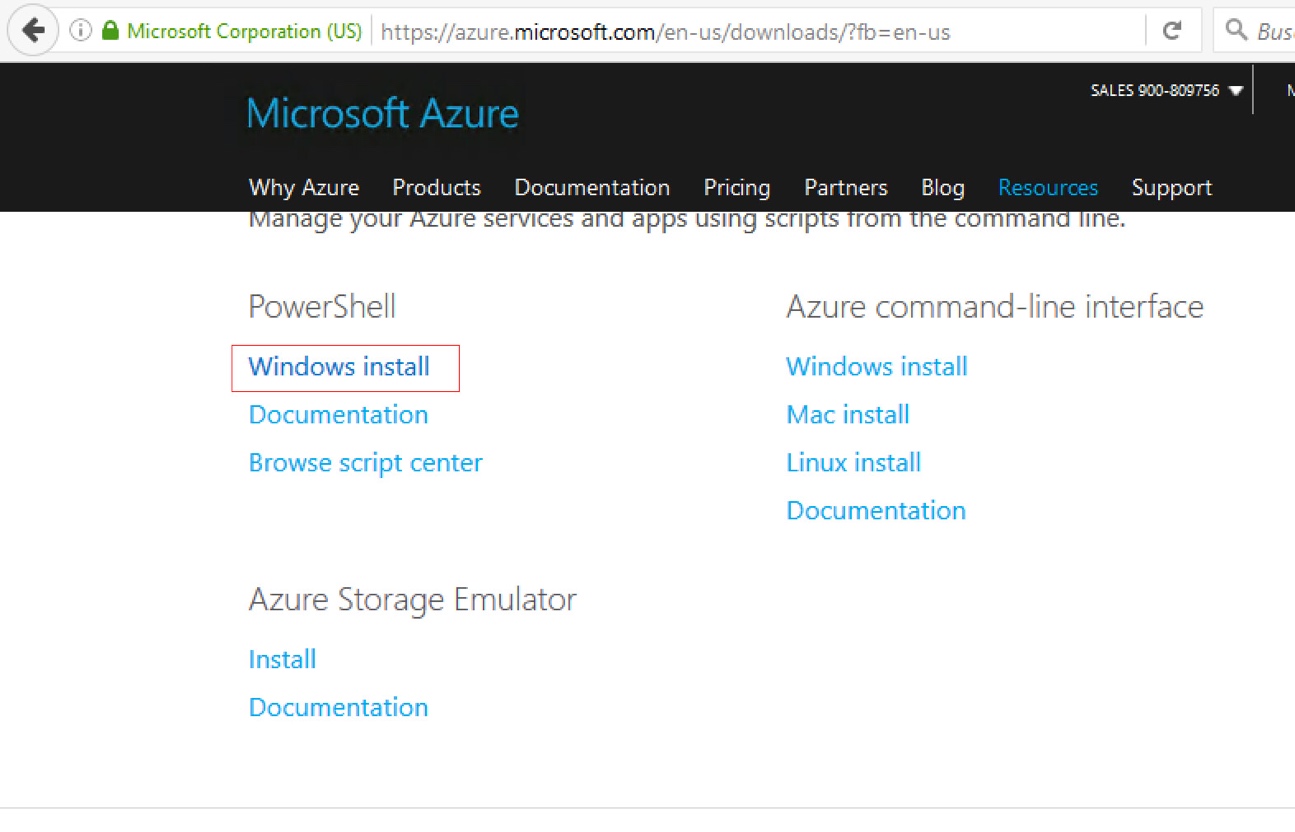Open Browse script center link
Screen dimensions: 1295x832
(365, 463)
